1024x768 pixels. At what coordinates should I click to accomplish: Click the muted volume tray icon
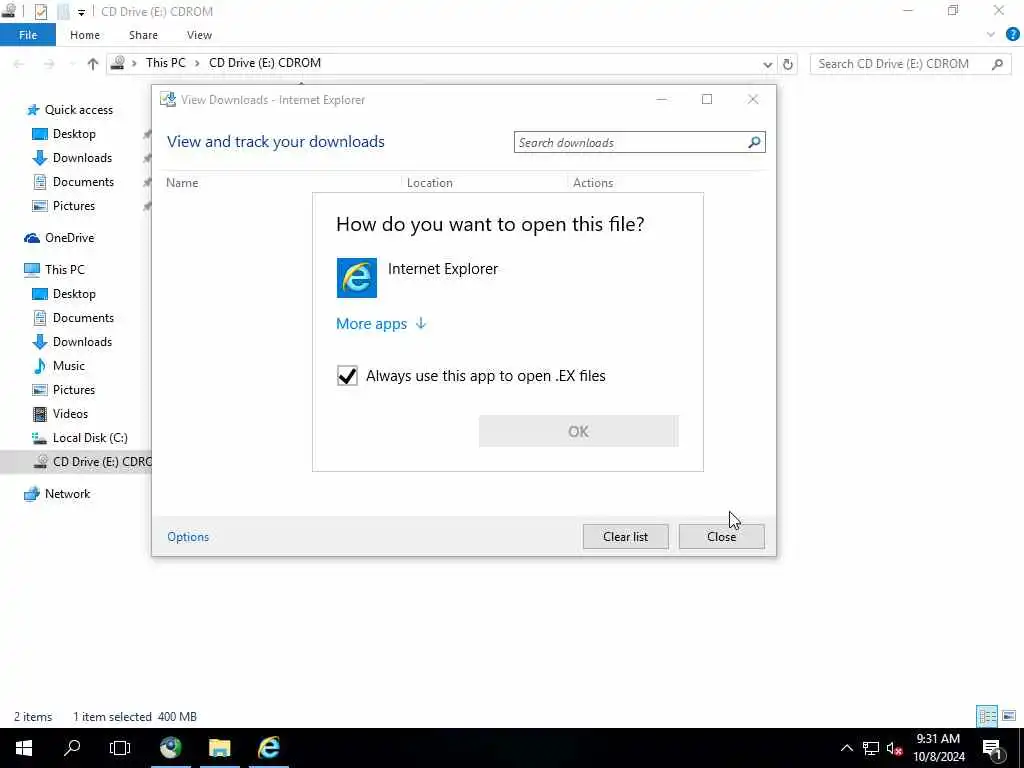(x=894, y=748)
